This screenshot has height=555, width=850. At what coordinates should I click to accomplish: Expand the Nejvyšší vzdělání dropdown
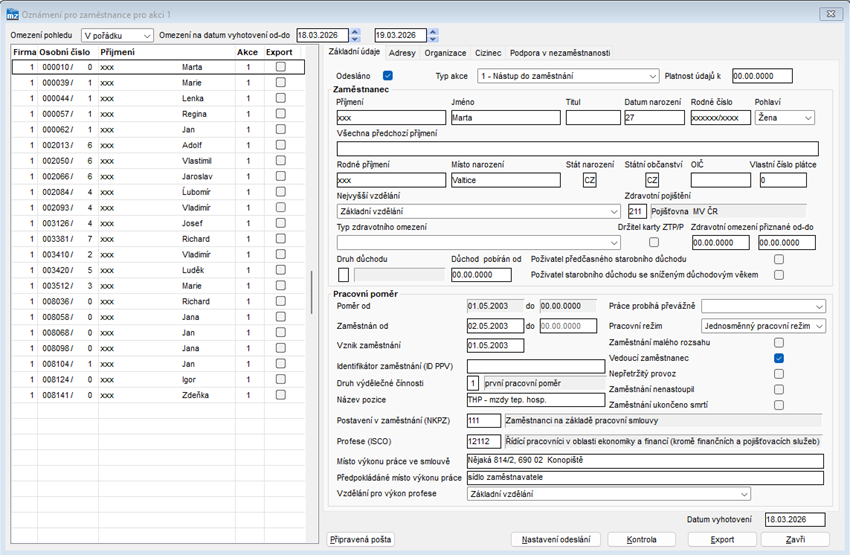478,211
